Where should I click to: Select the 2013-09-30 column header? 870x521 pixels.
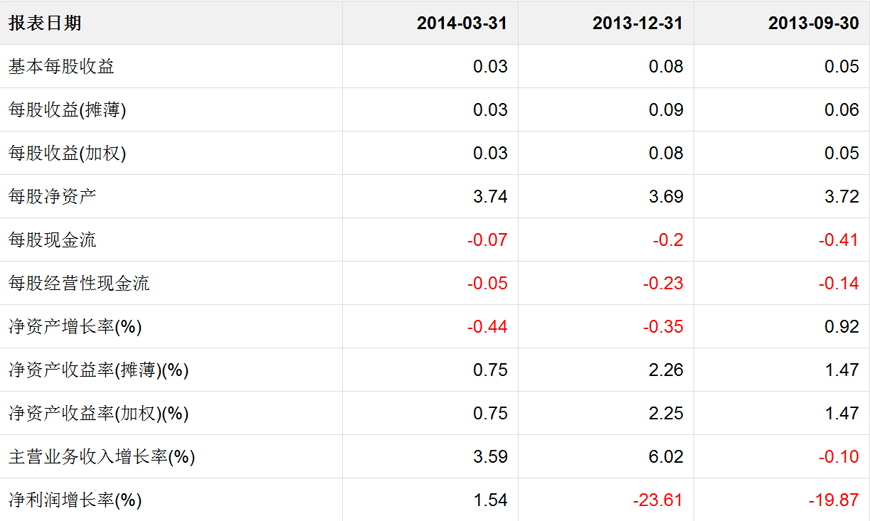tap(813, 23)
